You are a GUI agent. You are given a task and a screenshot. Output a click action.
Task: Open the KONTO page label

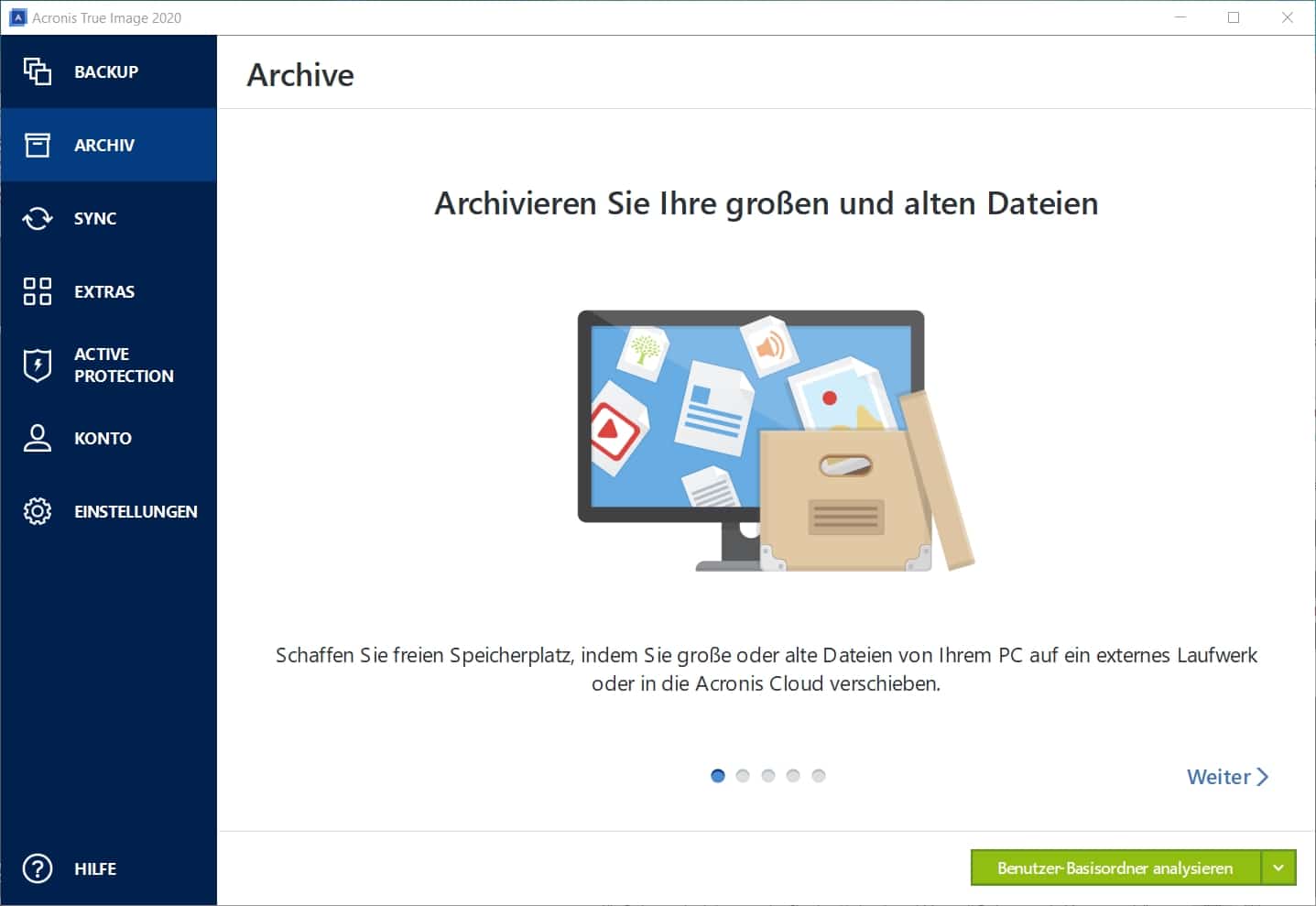pyautogui.click(x=103, y=438)
